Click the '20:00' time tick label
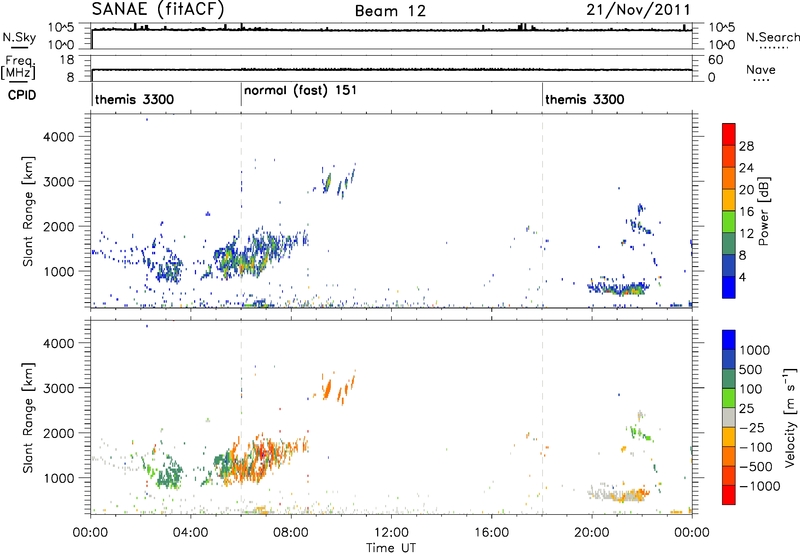 [x=592, y=533]
